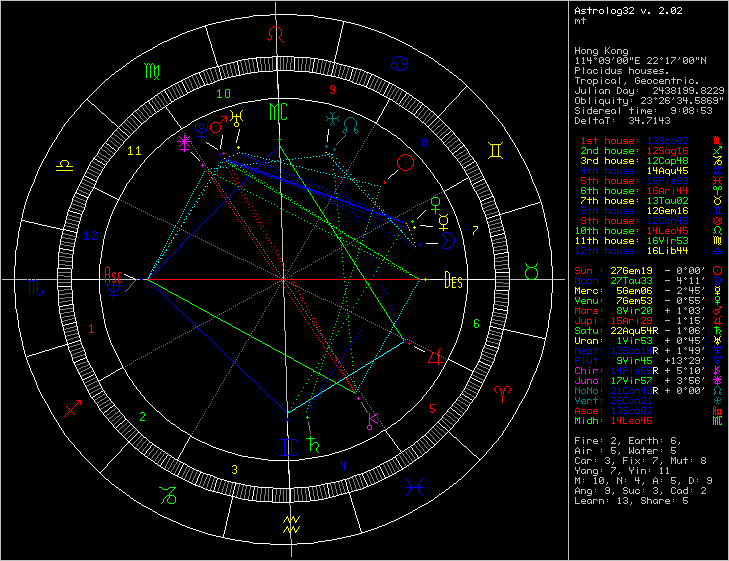Viewport: 729px width, 561px height.
Task: Click the Asc ascendant label on the chart
Action: (112, 276)
